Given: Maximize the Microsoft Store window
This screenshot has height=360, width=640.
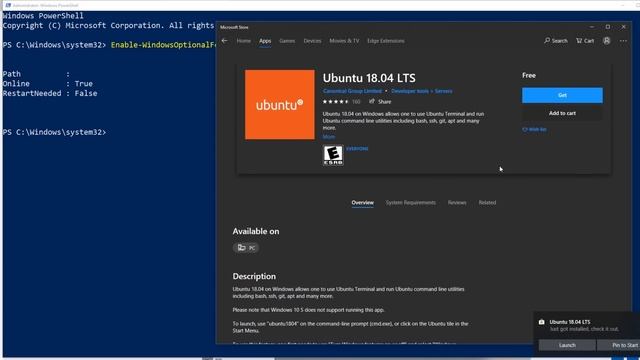Looking at the screenshot, I should pos(608,27).
